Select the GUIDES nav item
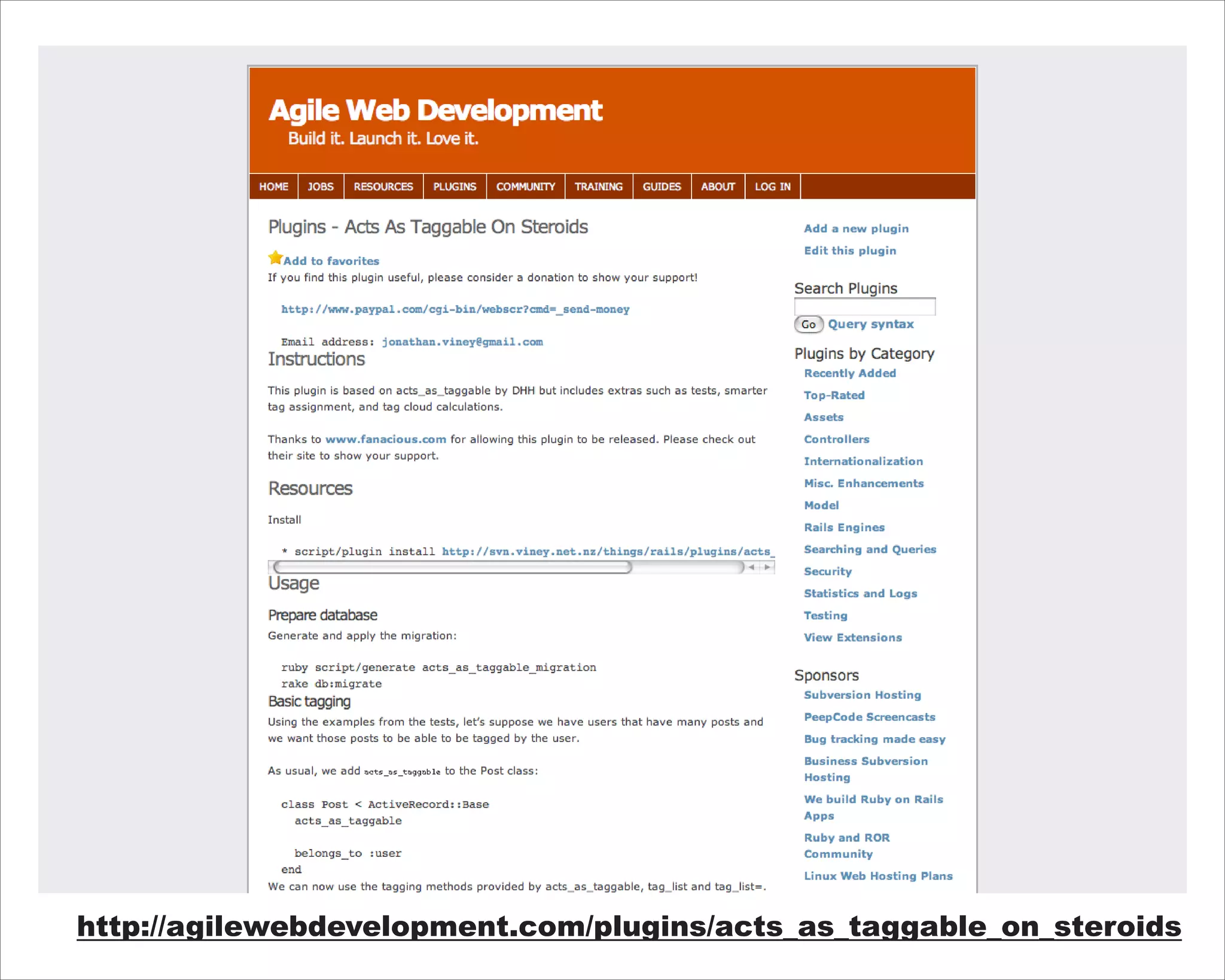 pyautogui.click(x=662, y=187)
